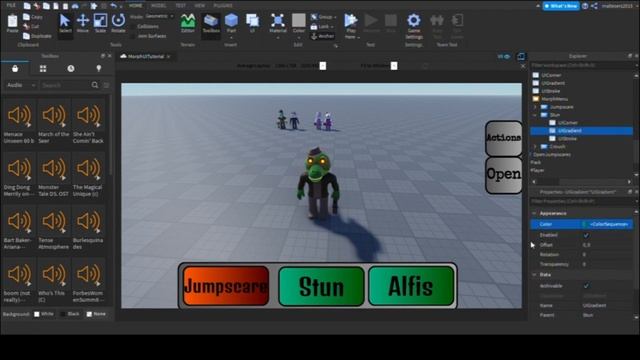This screenshot has height=360, width=640.
Task: Select None background option
Action: (89, 314)
